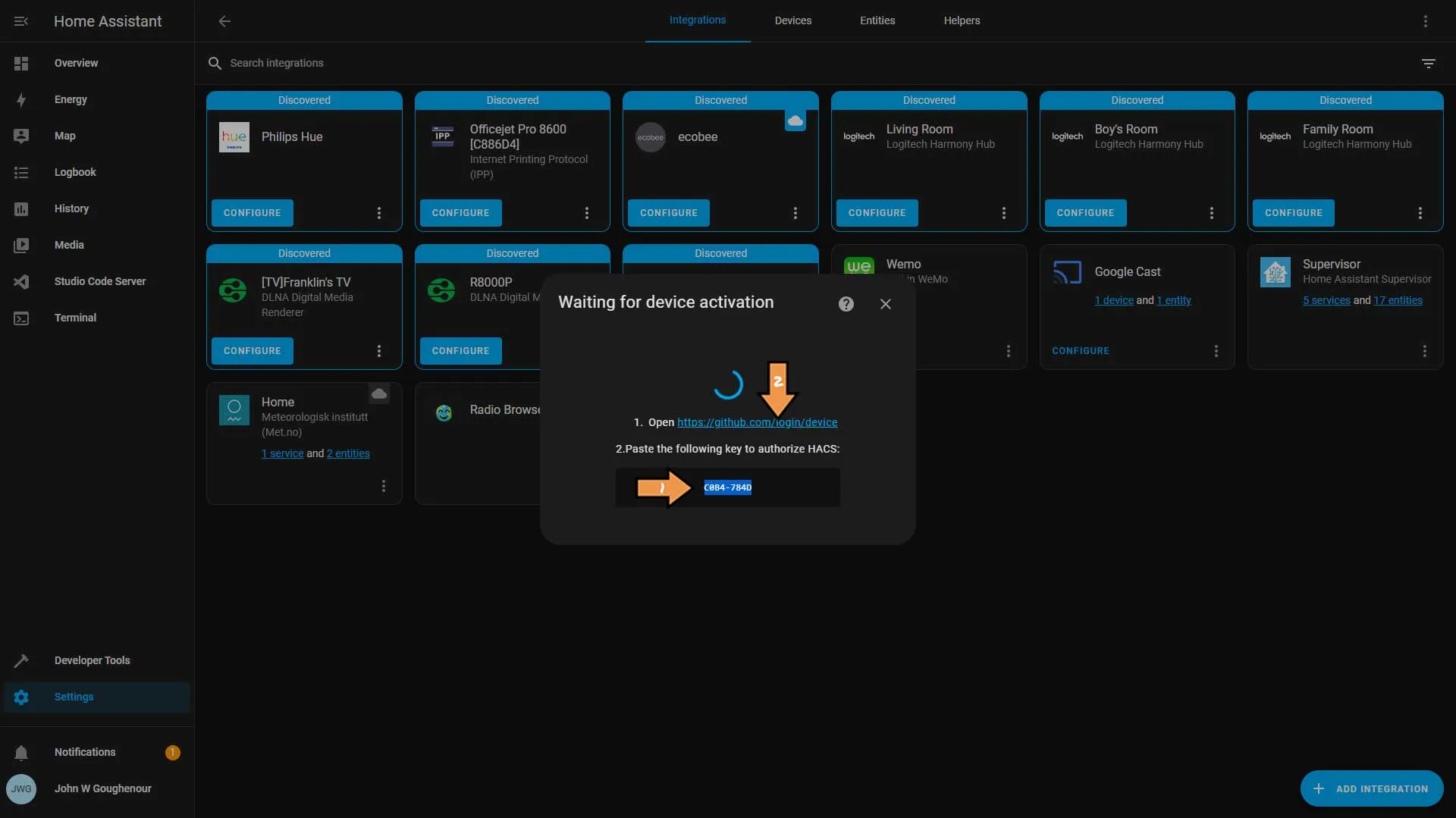Configure Boy's Room Harmony Hub
This screenshot has width=1456, height=818.
pyautogui.click(x=1086, y=213)
